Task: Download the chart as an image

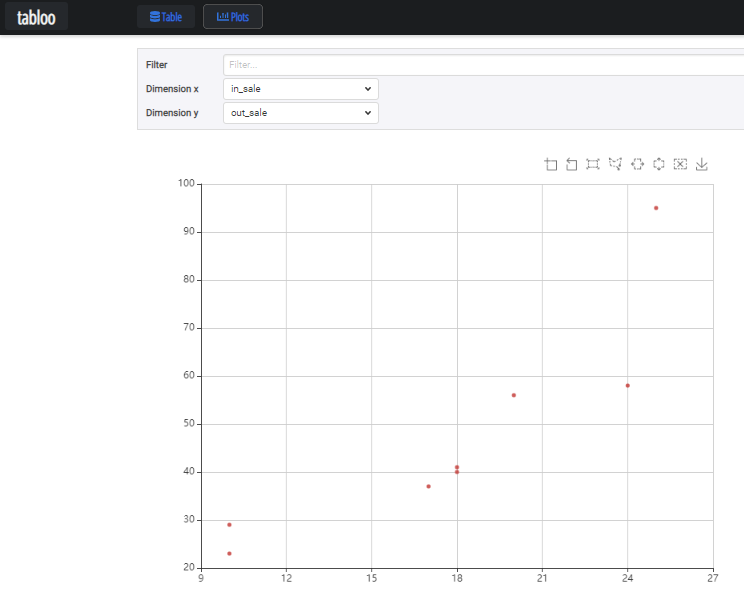Action: point(702,164)
